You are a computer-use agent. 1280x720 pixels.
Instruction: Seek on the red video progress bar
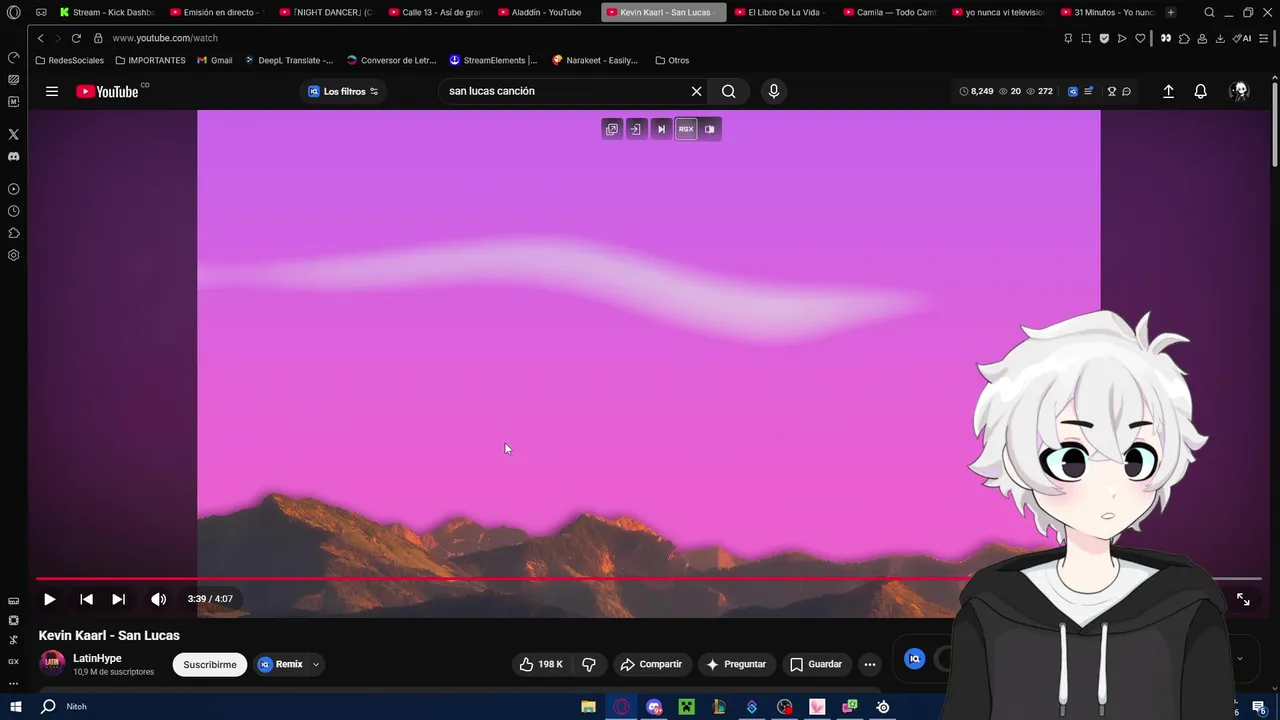click(648, 578)
